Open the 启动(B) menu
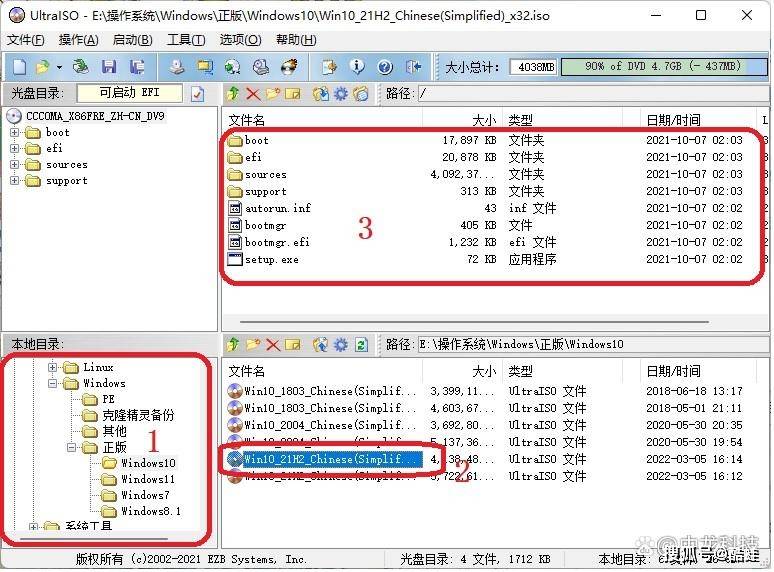The width and height of the screenshot is (774, 572). [132, 40]
